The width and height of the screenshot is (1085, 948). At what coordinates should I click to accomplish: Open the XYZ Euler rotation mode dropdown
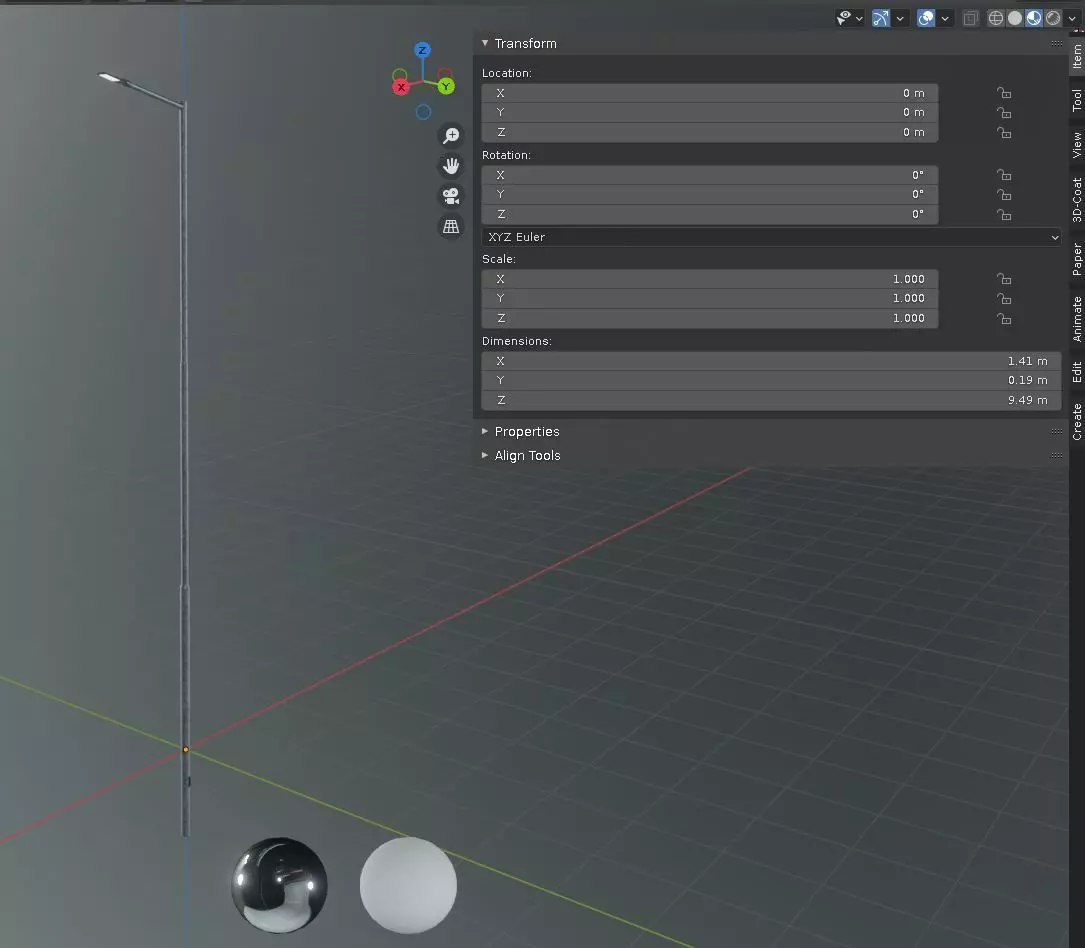coord(771,237)
